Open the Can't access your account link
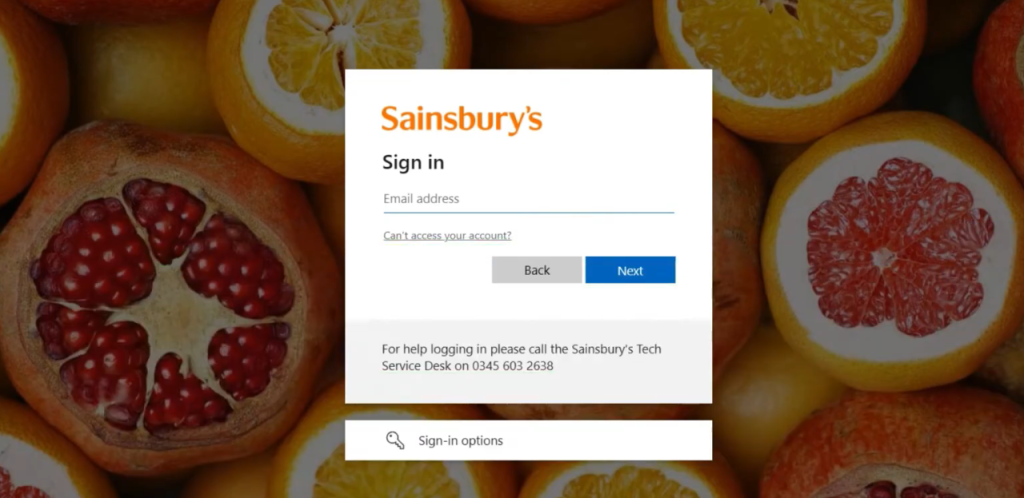The height and width of the screenshot is (502, 1024). click(447, 236)
